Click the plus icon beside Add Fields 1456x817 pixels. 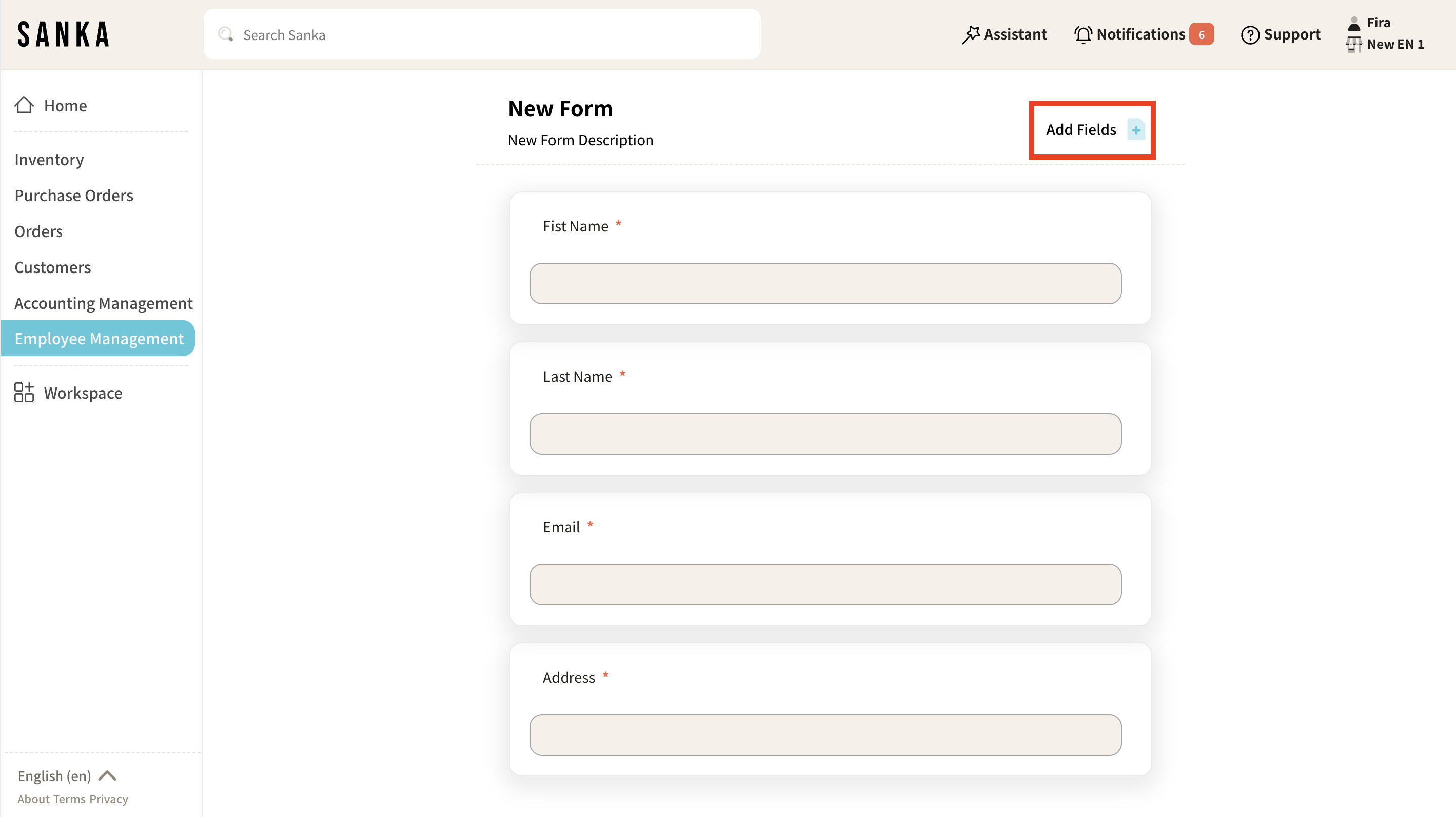(1135, 130)
